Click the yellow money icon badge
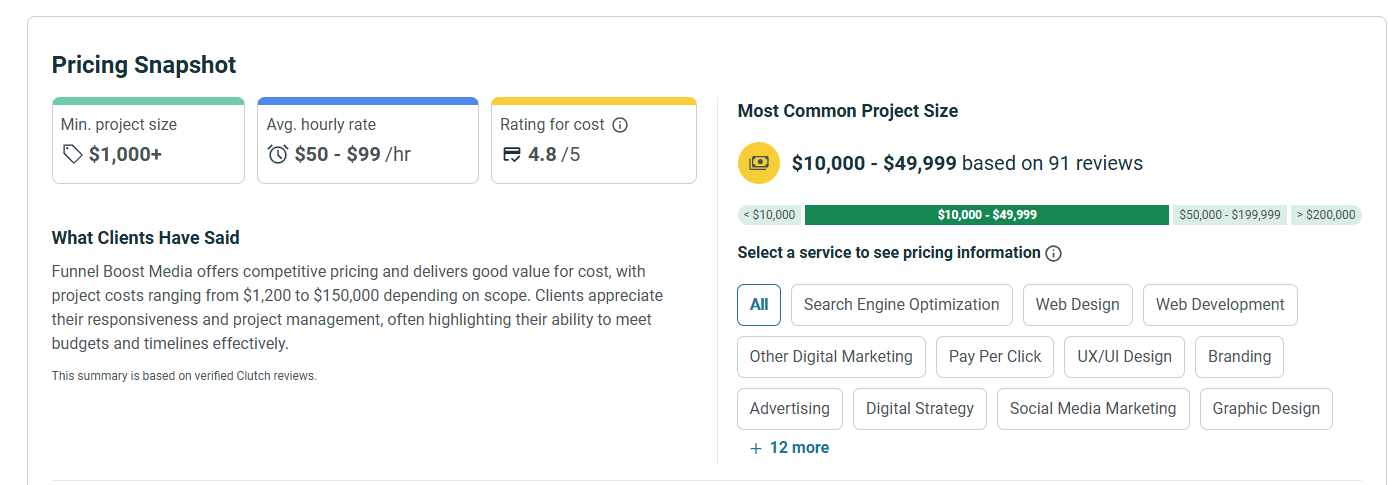 click(759, 163)
